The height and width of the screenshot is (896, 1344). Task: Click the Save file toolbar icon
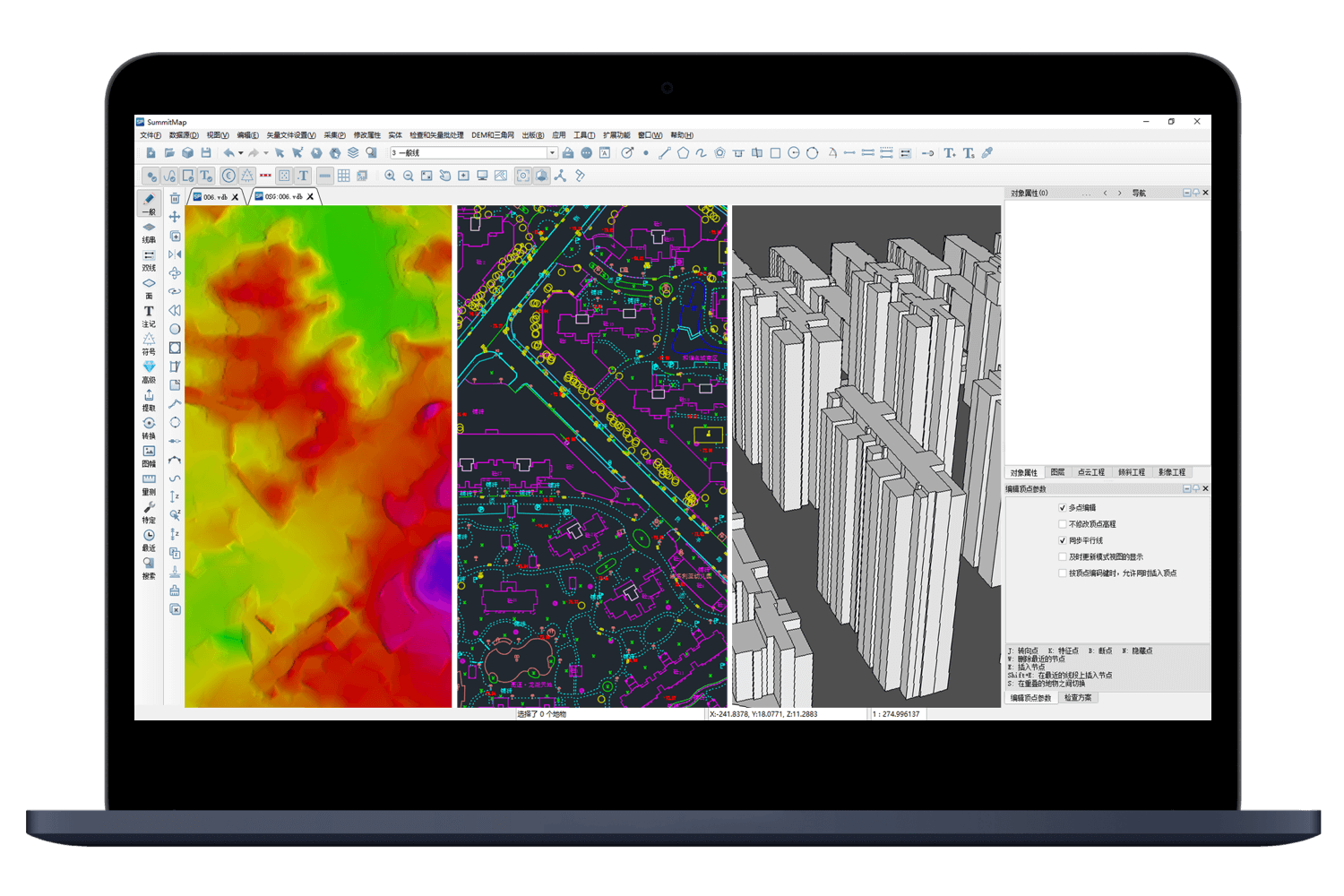coord(206,153)
